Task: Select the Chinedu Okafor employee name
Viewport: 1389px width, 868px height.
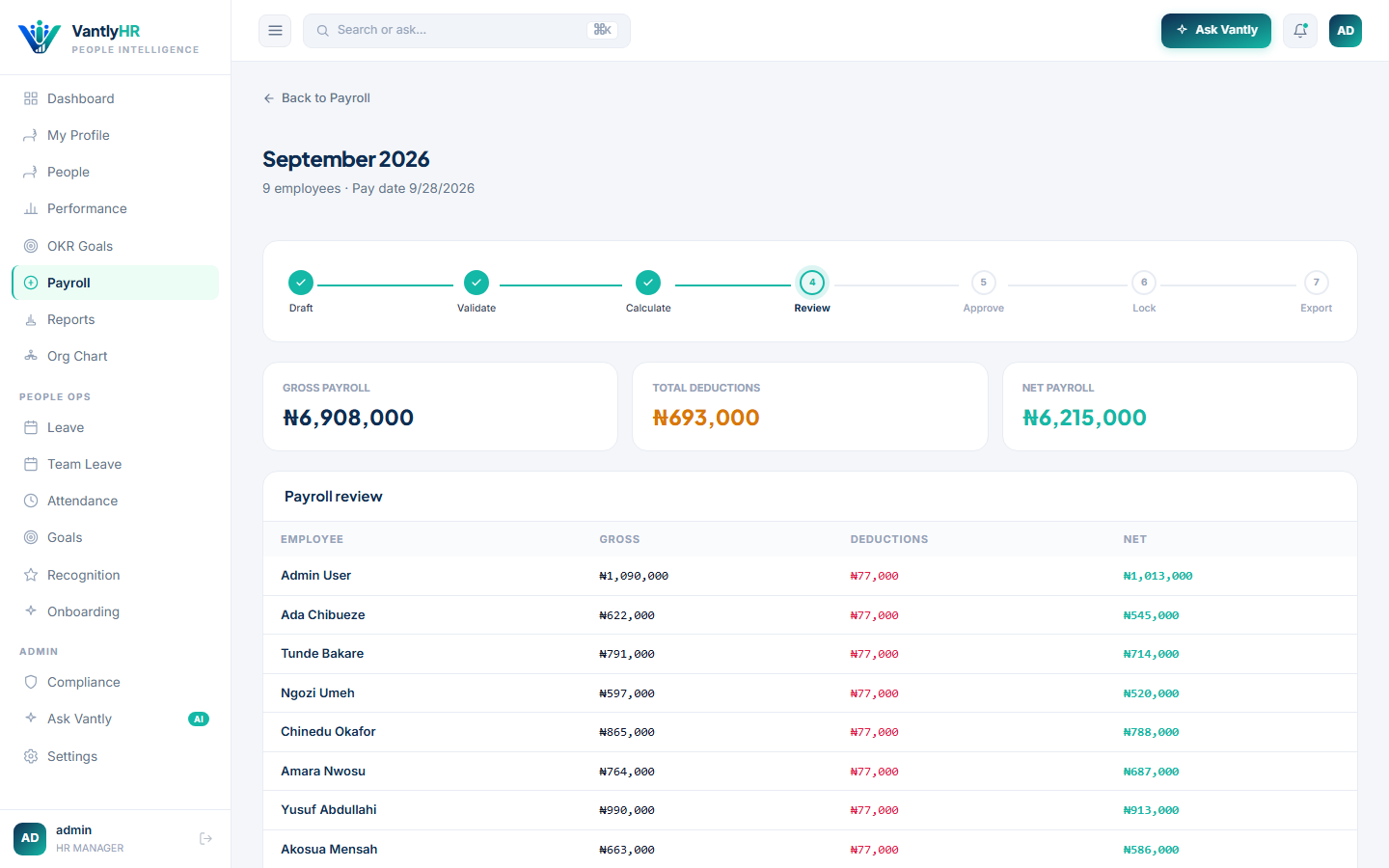Action: click(x=328, y=732)
